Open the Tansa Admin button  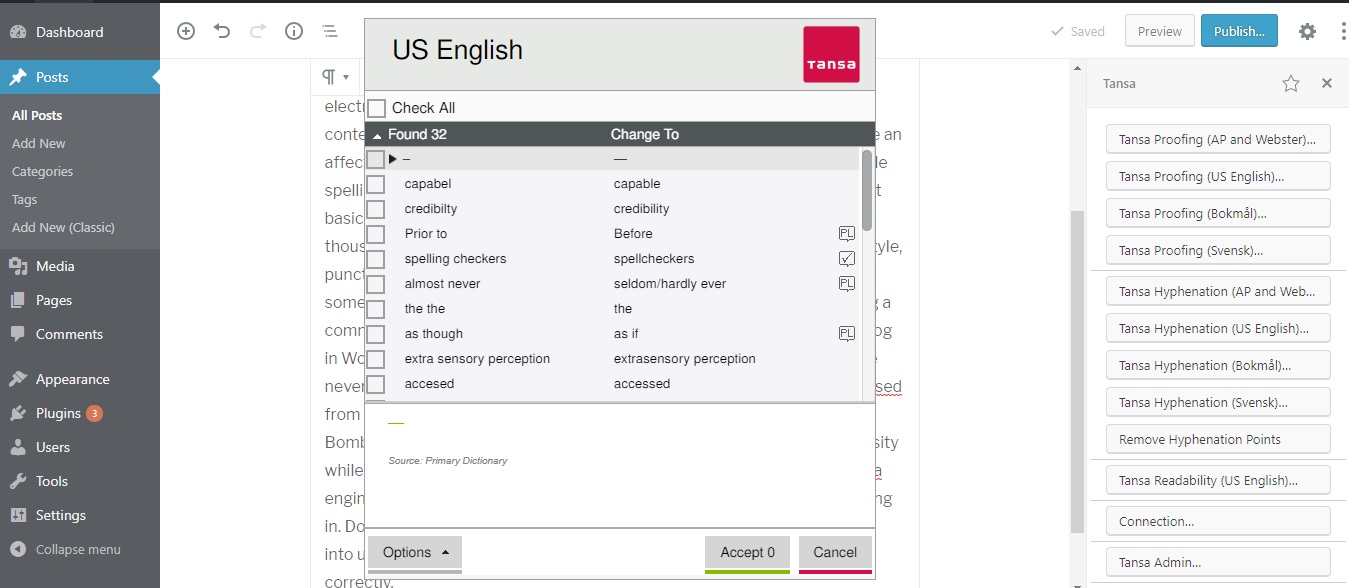pyautogui.click(x=1218, y=562)
